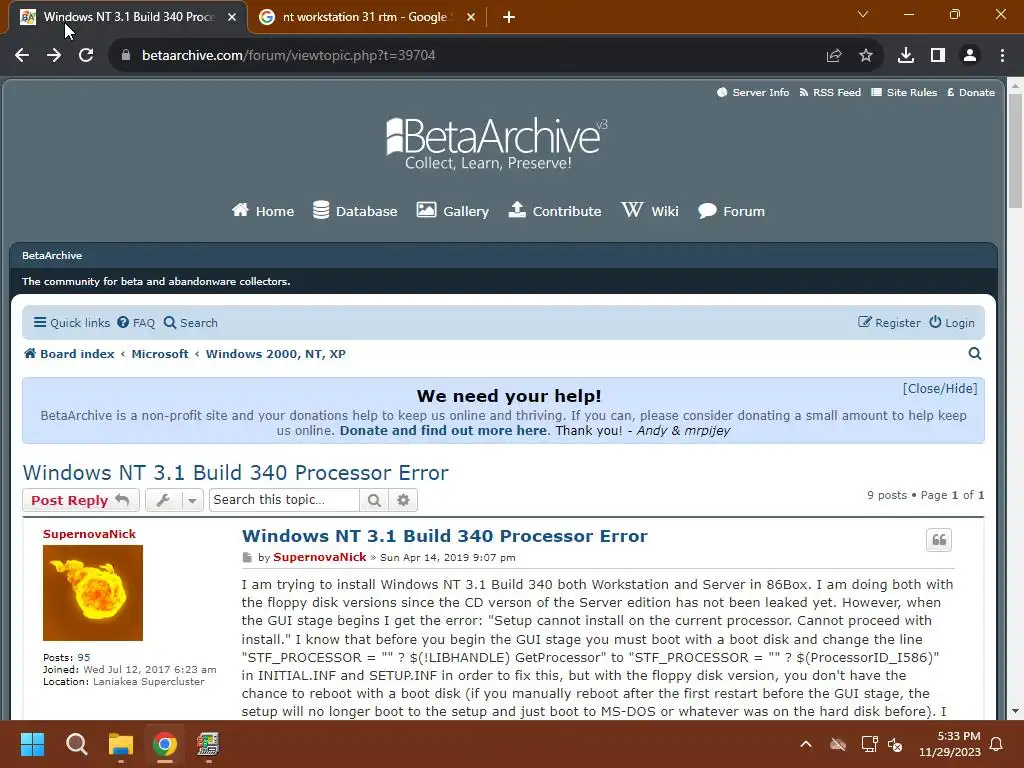Viewport: 1024px width, 768px height.
Task: Open Windows Start menu
Action: 33,744
